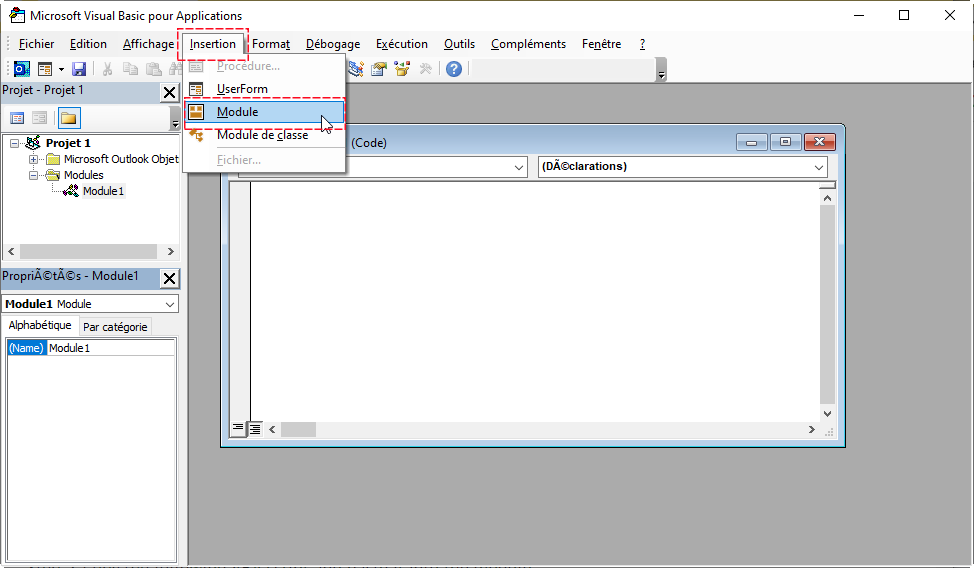Collapse the Modules folder node
Screen dimensions: 974x568
[x=34, y=175]
